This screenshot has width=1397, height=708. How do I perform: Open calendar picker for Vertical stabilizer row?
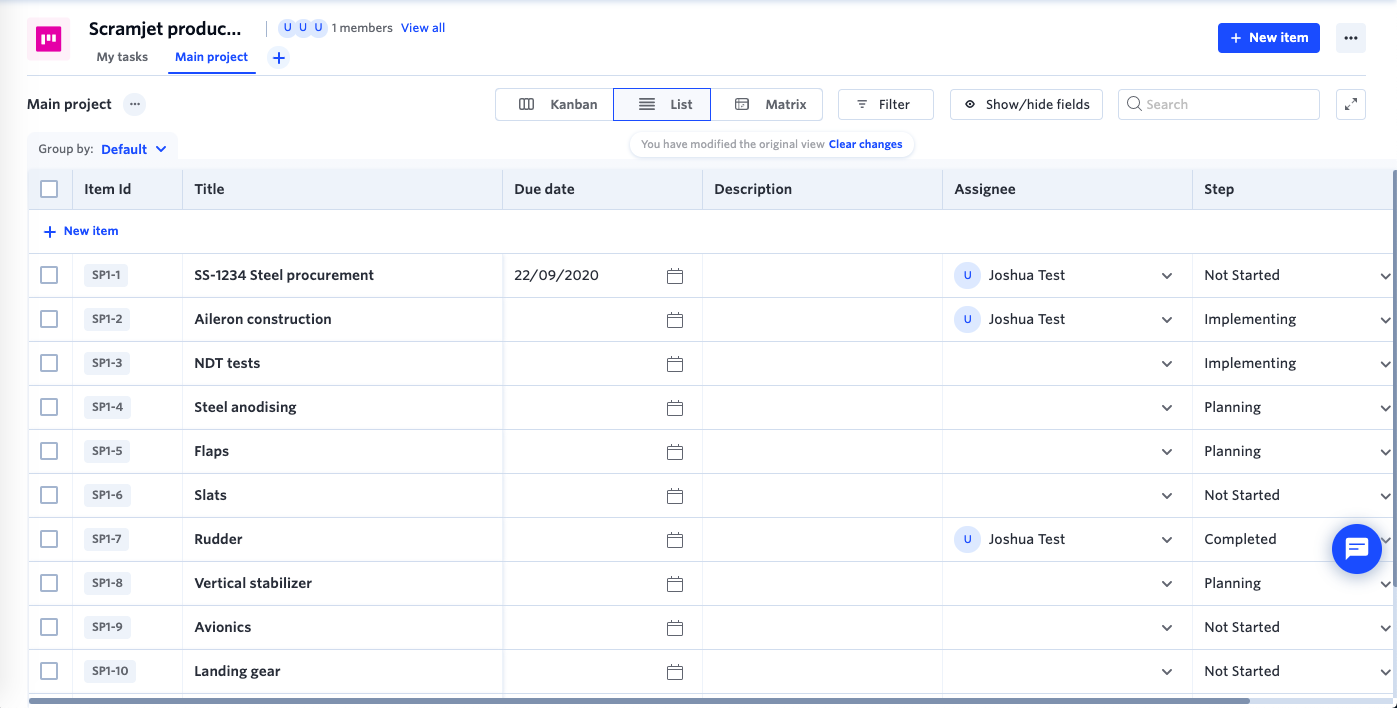[x=675, y=584]
